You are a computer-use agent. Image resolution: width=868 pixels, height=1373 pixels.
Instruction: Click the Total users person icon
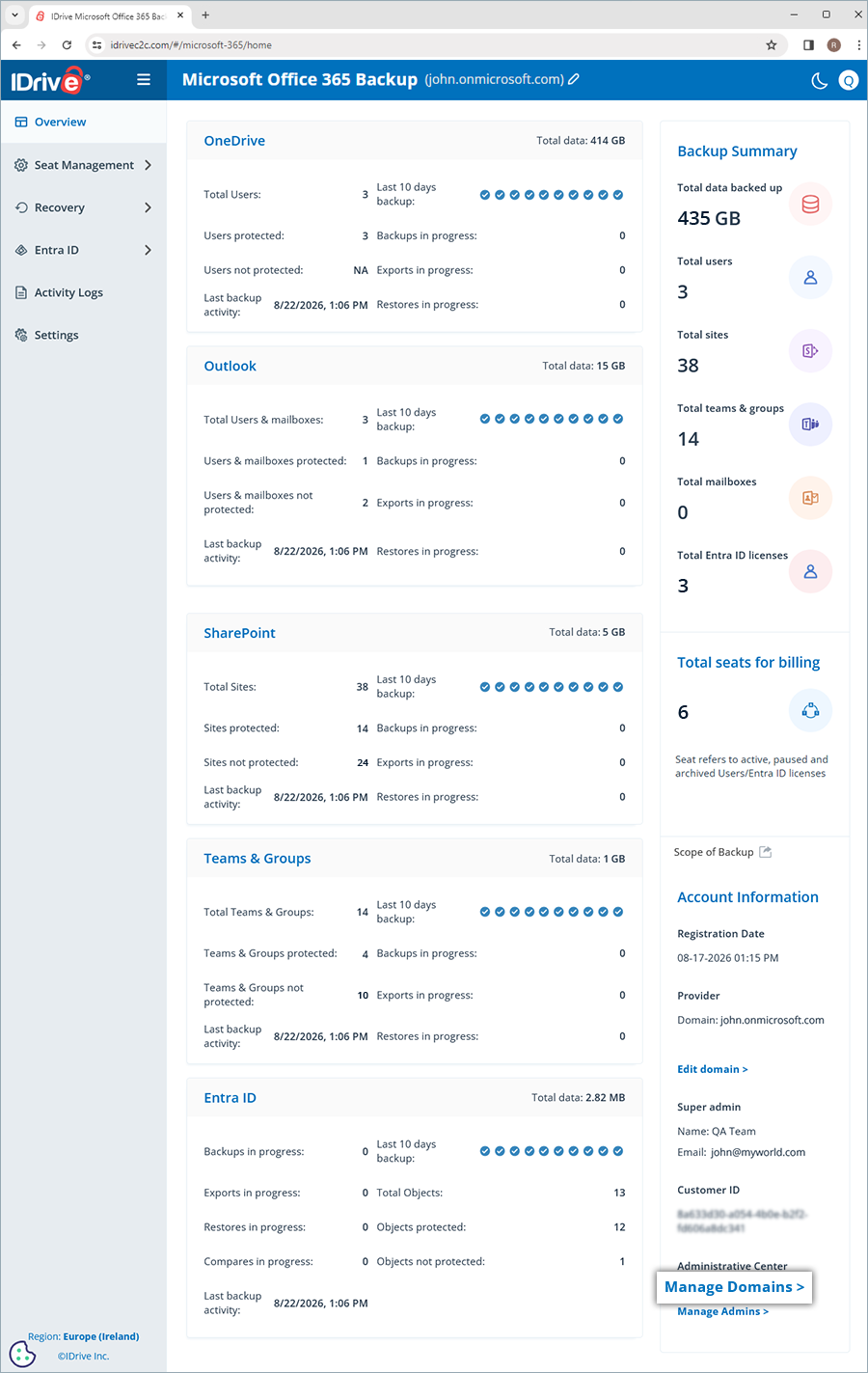[x=810, y=278]
